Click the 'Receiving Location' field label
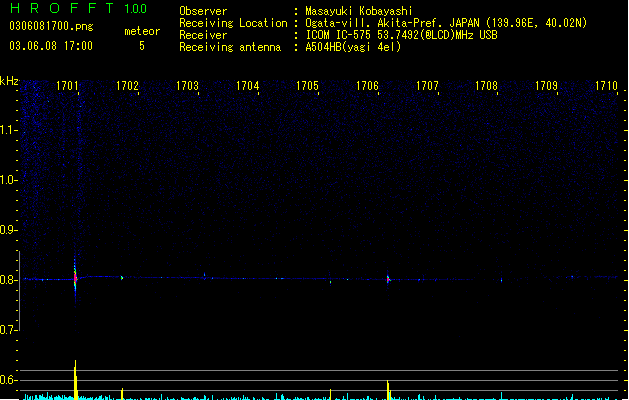The height and width of the screenshot is (400, 629). [x=233, y=23]
